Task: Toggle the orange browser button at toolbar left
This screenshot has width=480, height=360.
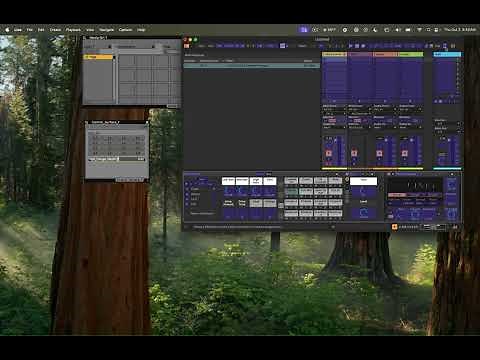Action: (x=187, y=46)
